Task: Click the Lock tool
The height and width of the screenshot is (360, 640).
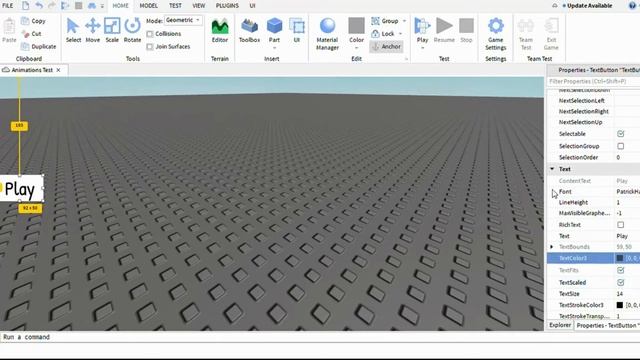Action: pos(383,33)
